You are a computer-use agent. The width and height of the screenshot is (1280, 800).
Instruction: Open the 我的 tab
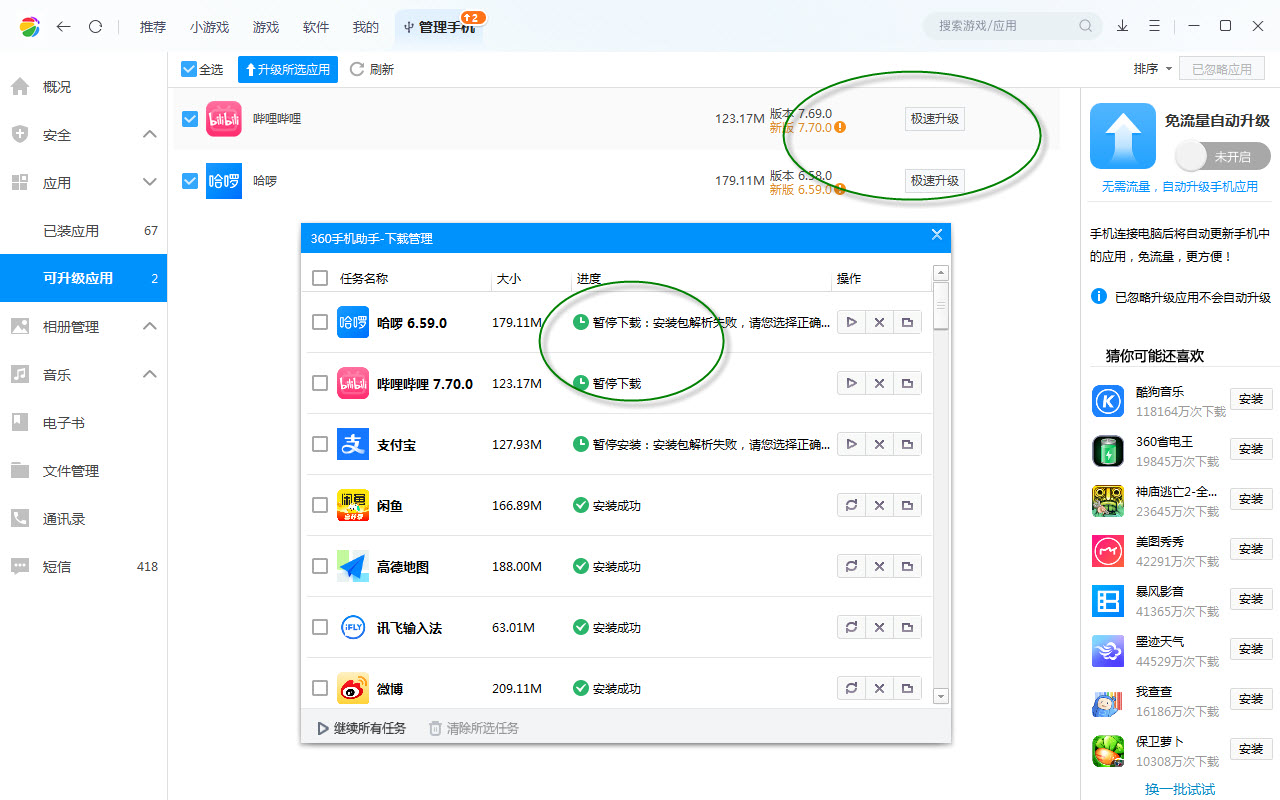click(366, 27)
